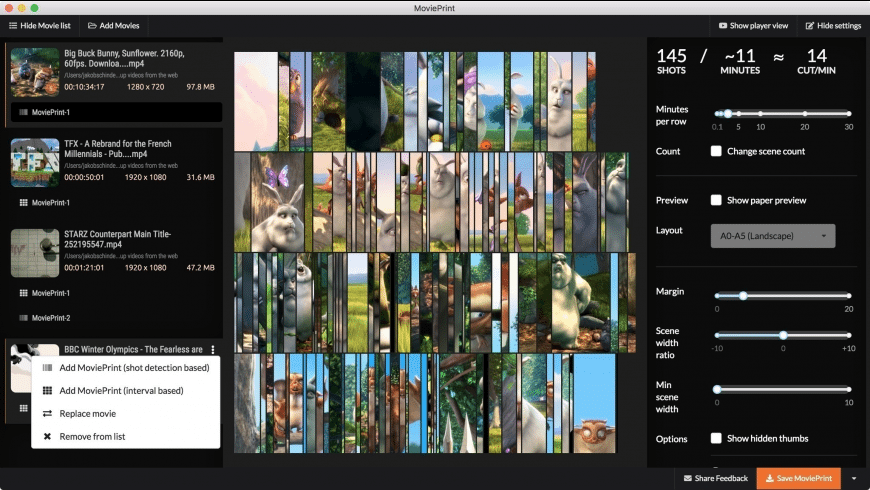Click the 47.2 MB file size
This screenshot has width=870, height=490.
[200, 268]
